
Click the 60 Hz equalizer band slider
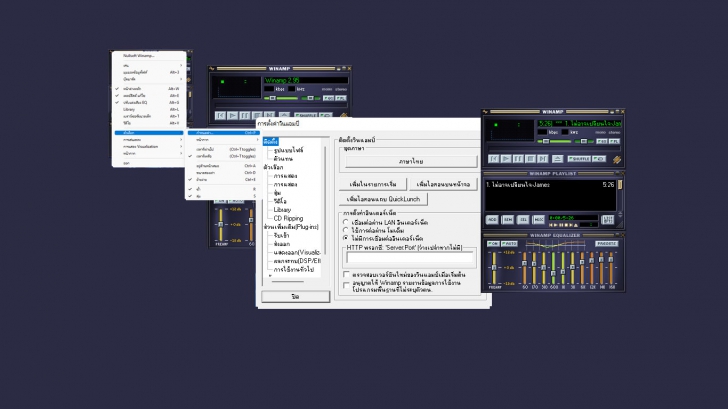point(525,268)
